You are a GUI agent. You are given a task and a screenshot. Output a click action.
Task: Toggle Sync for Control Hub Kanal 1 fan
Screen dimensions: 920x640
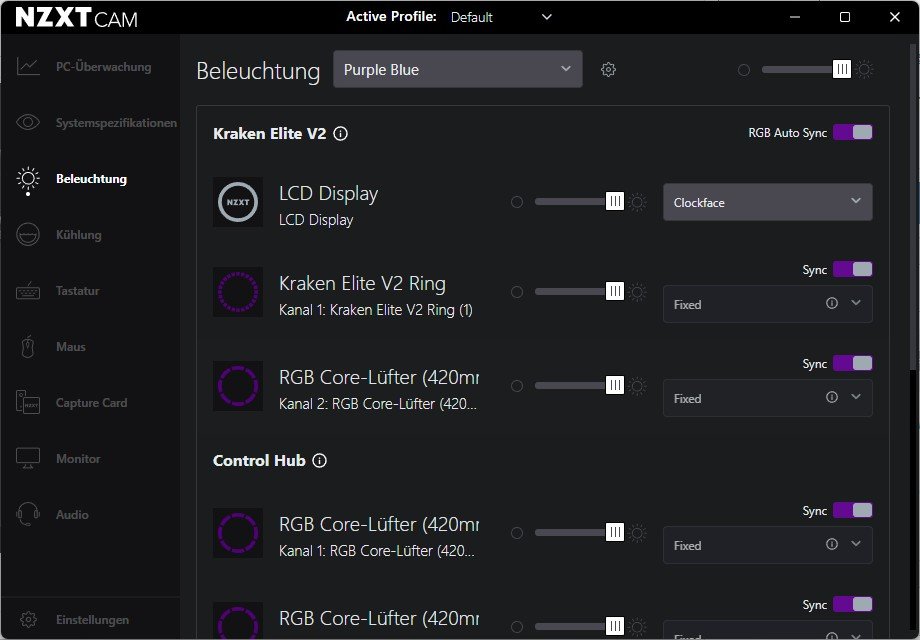(853, 510)
